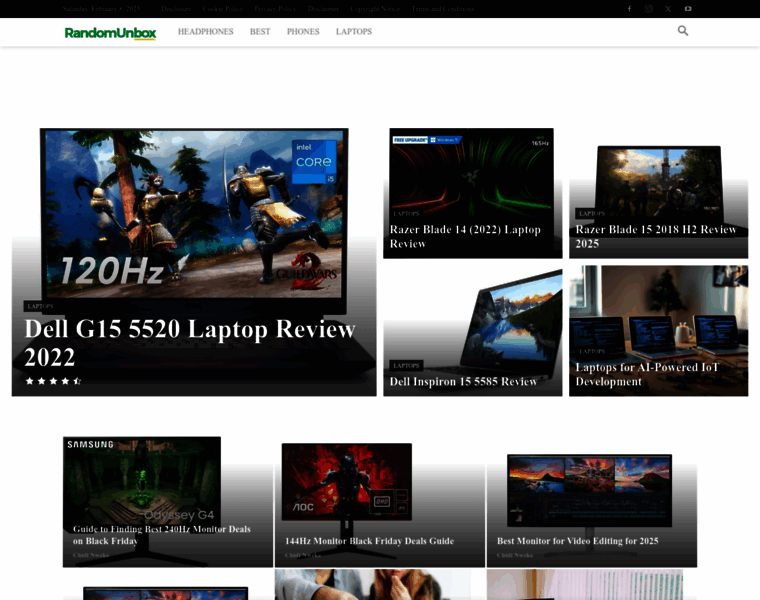Open the Instagram social icon
Screen dimensions: 760x600
click(649, 9)
